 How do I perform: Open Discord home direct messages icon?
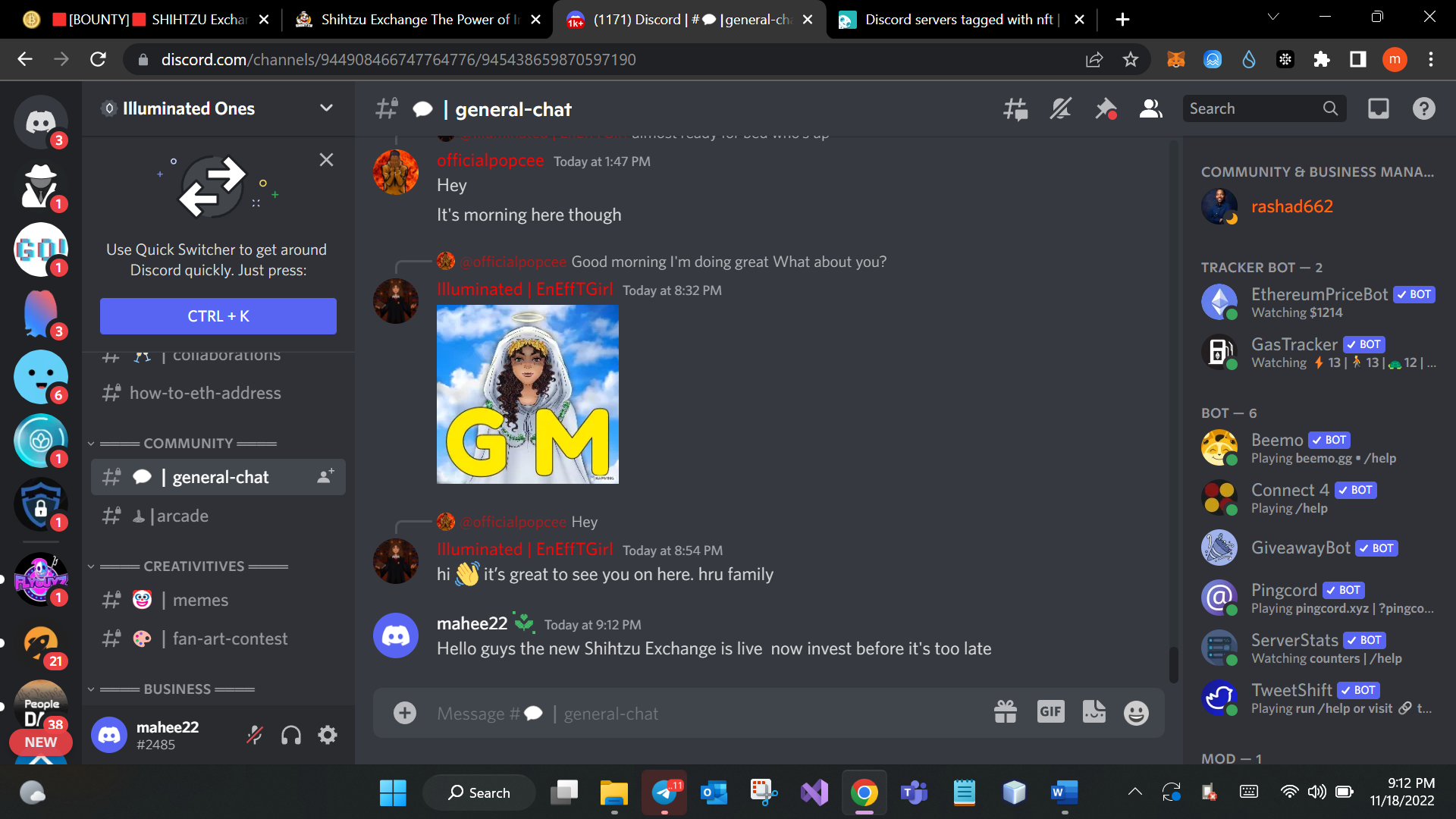tap(41, 121)
